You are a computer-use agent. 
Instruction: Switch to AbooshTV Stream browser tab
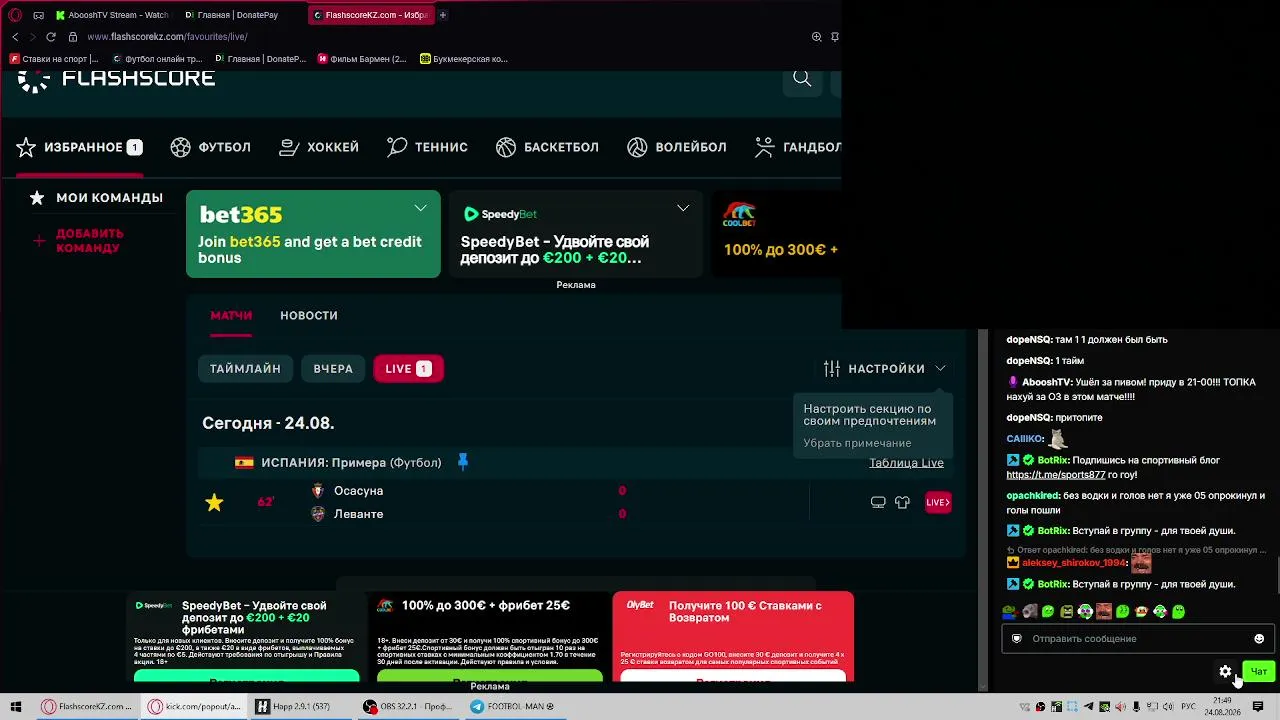tap(112, 15)
